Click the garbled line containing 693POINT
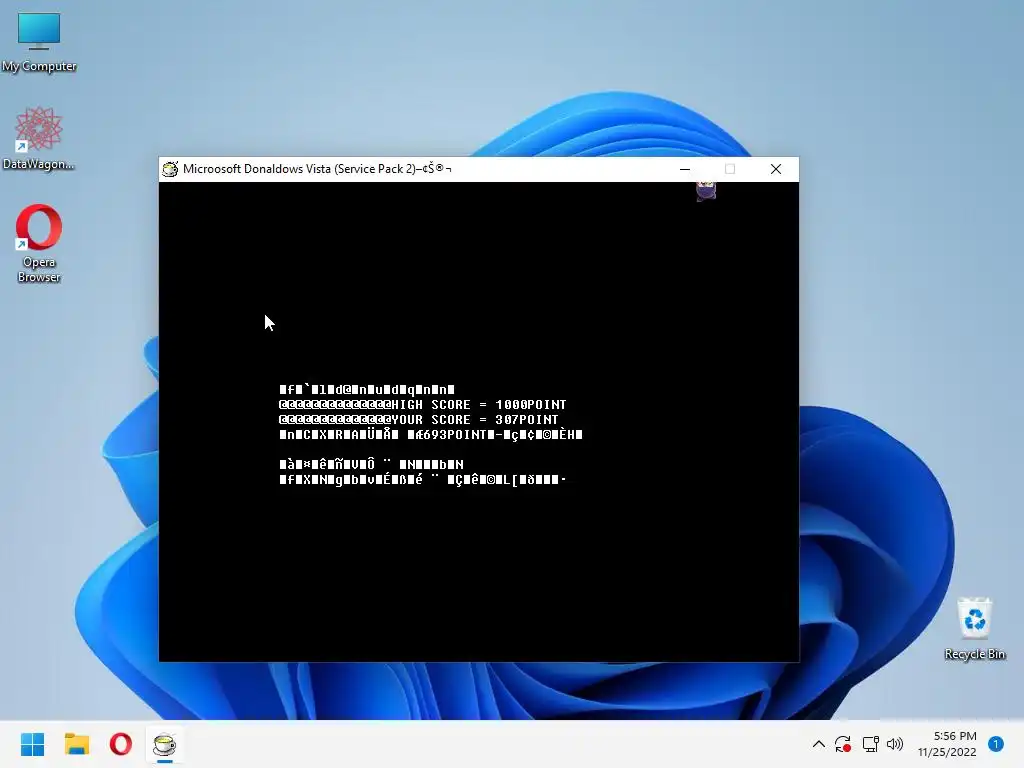 click(431, 435)
